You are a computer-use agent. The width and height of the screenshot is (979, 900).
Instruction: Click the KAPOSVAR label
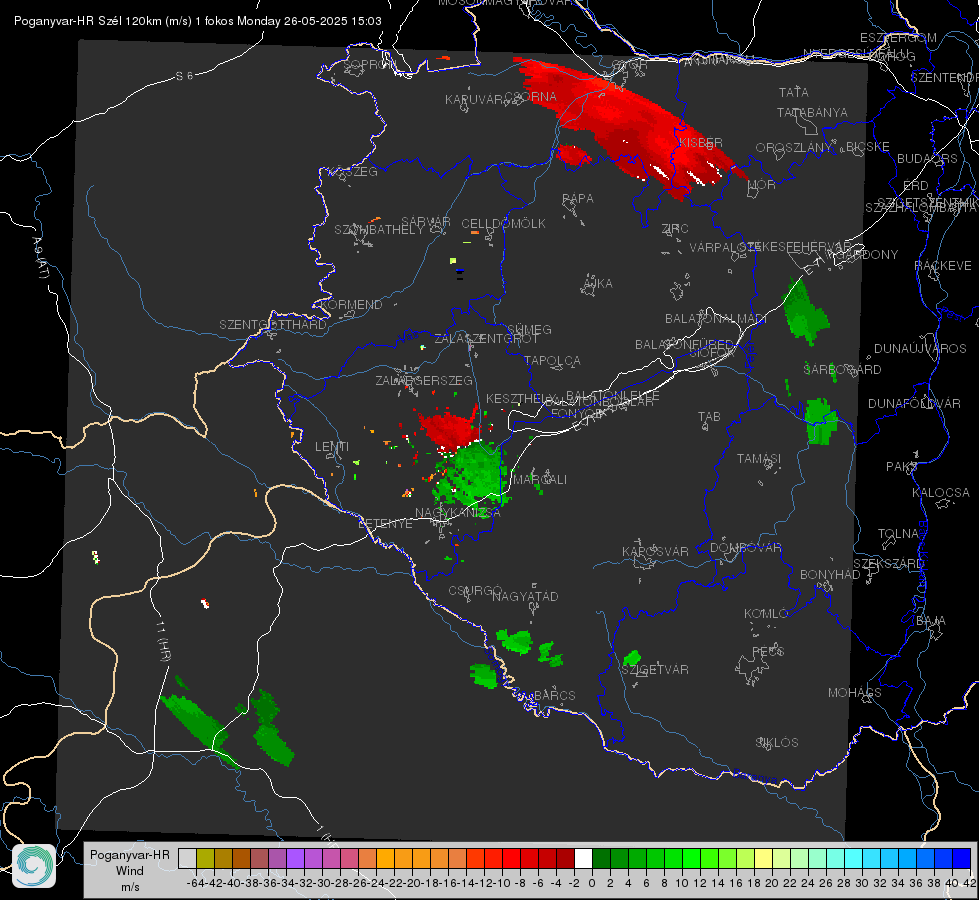[x=656, y=551]
